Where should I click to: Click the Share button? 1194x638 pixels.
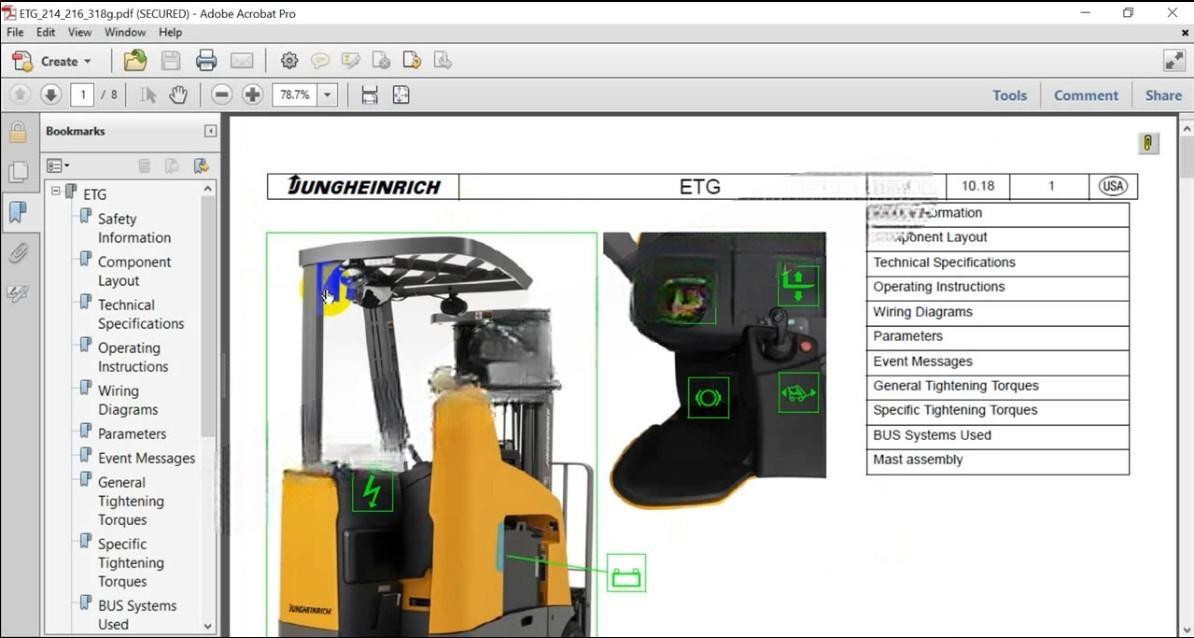1163,94
